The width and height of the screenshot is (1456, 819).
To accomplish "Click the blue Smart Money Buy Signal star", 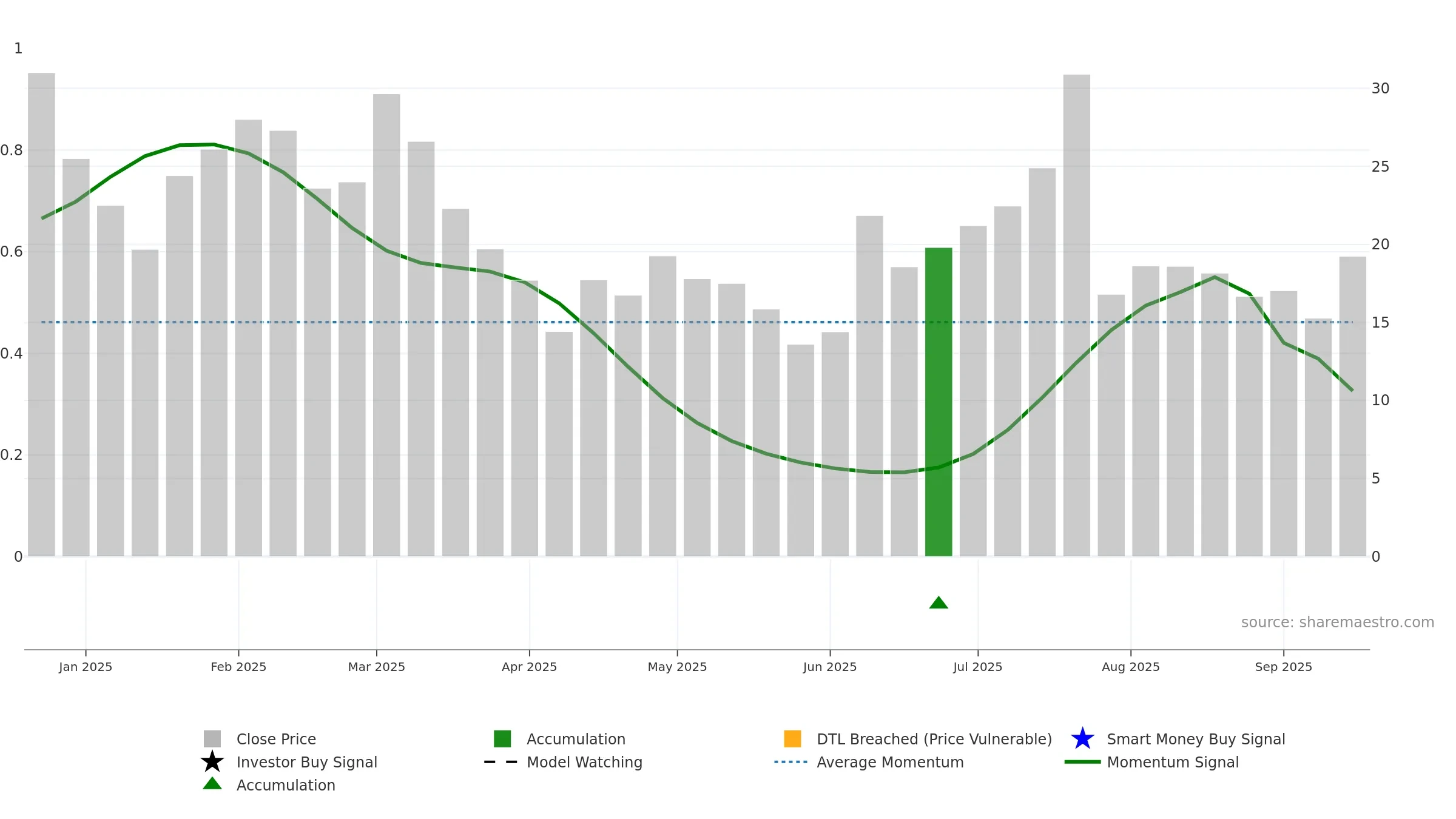I will coord(1082,739).
